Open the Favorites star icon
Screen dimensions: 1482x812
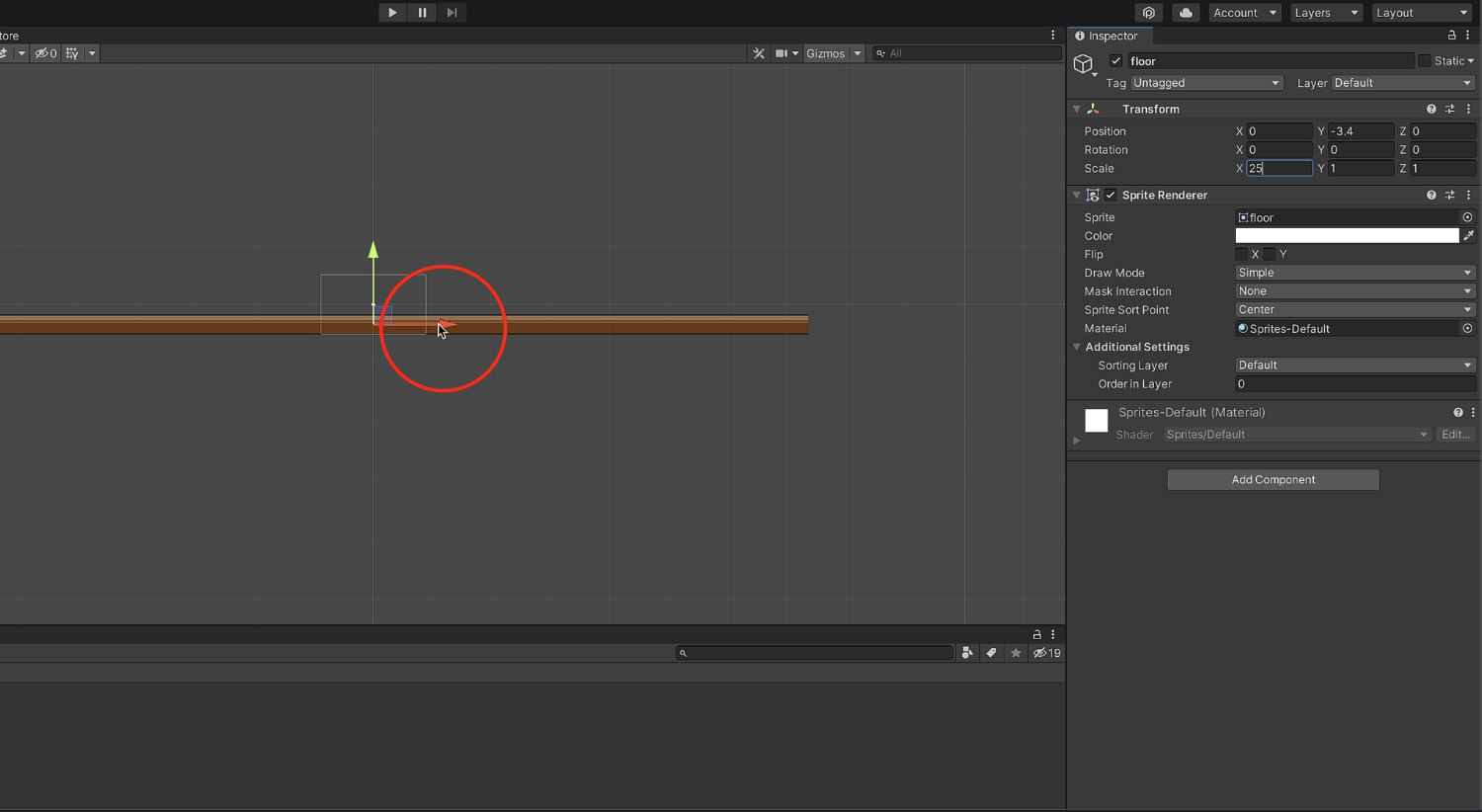(1016, 653)
